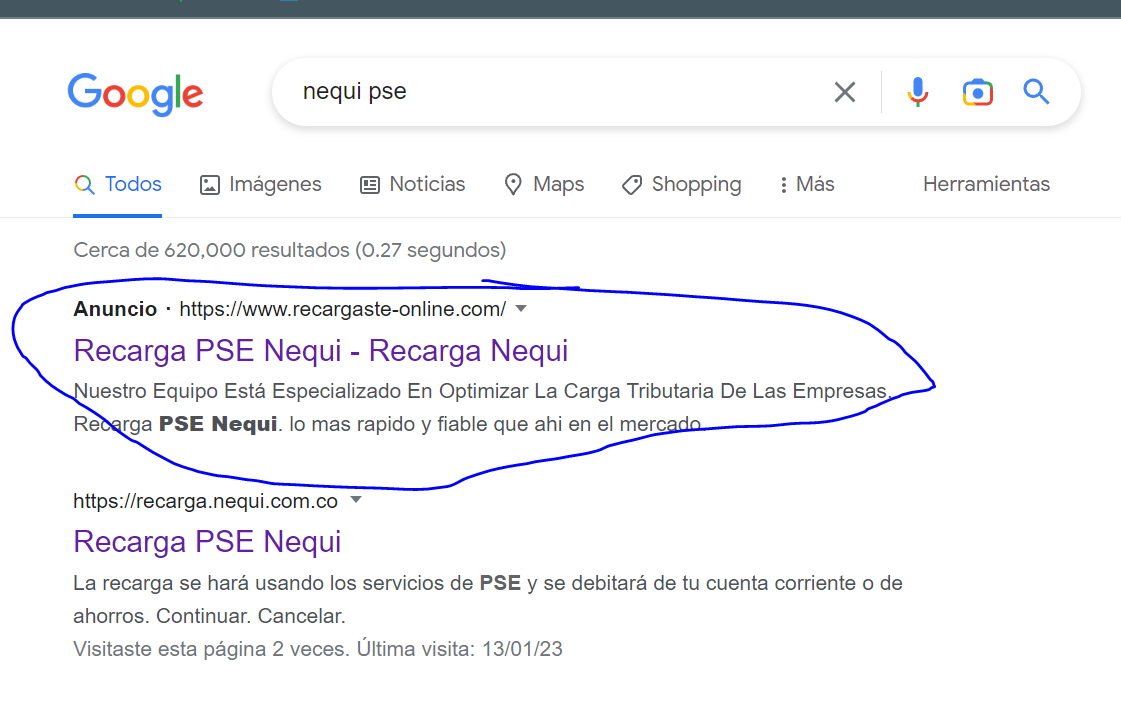Viewport: 1121px width, 701px height.
Task: Click the ad URL https://www.recargaste-online.com/
Action: pyautogui.click(x=342, y=309)
